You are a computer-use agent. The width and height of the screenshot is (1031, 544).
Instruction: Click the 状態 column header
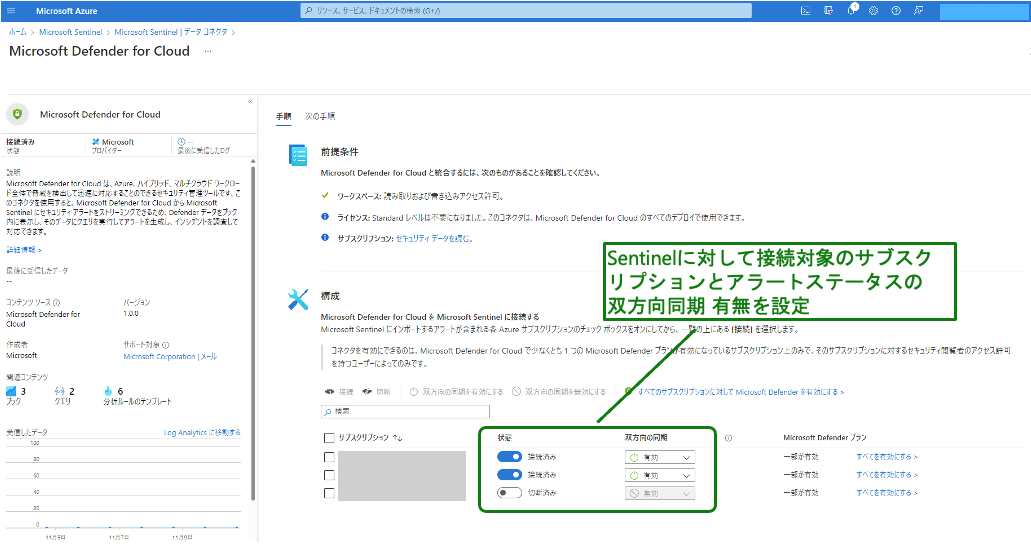(504, 437)
